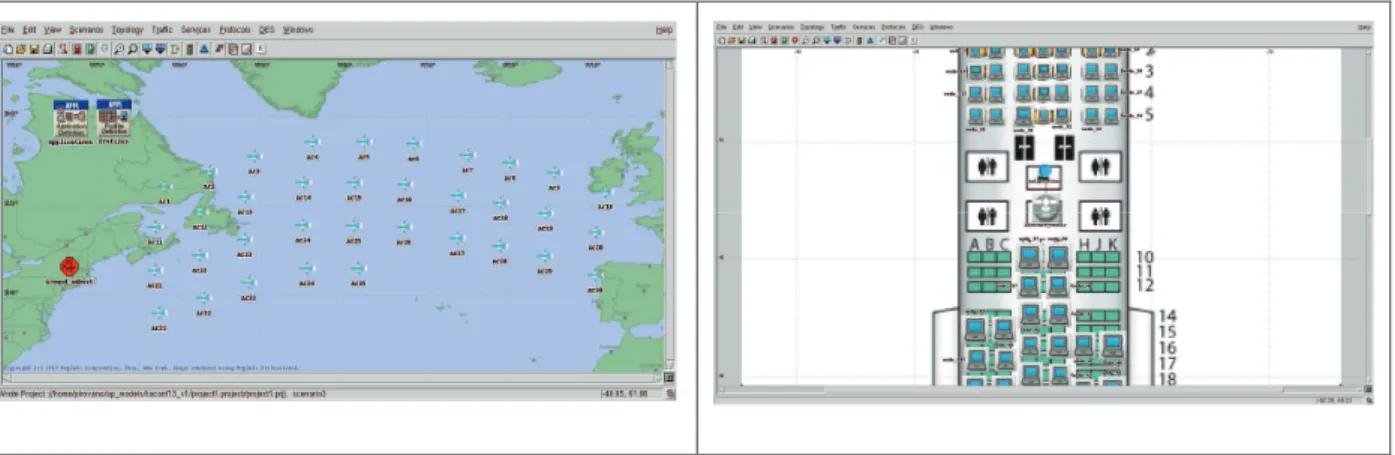Select aircraft node AC7 on the map
The image size is (1395, 455).
pyautogui.click(x=468, y=157)
